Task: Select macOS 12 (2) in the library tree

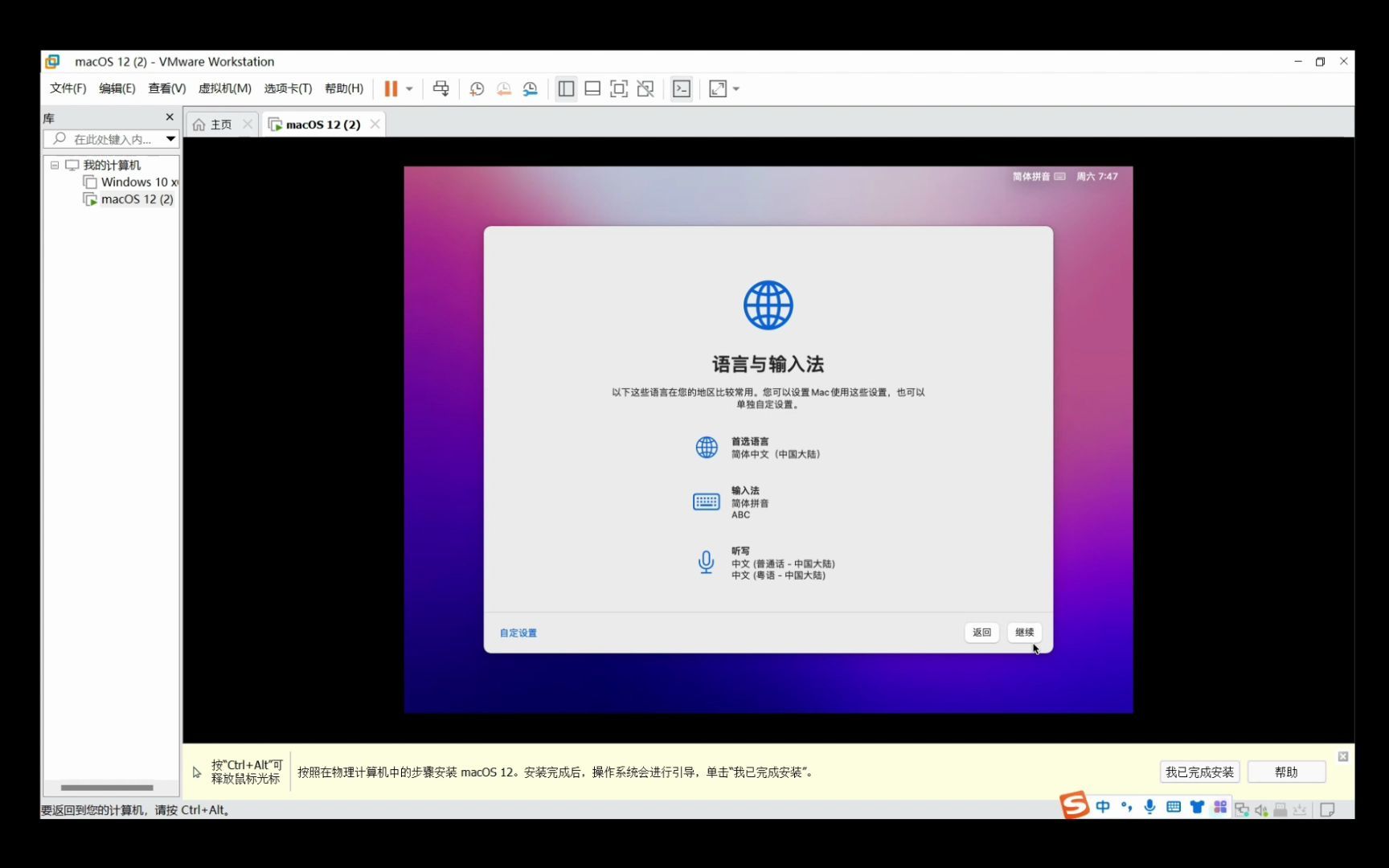Action: click(137, 199)
